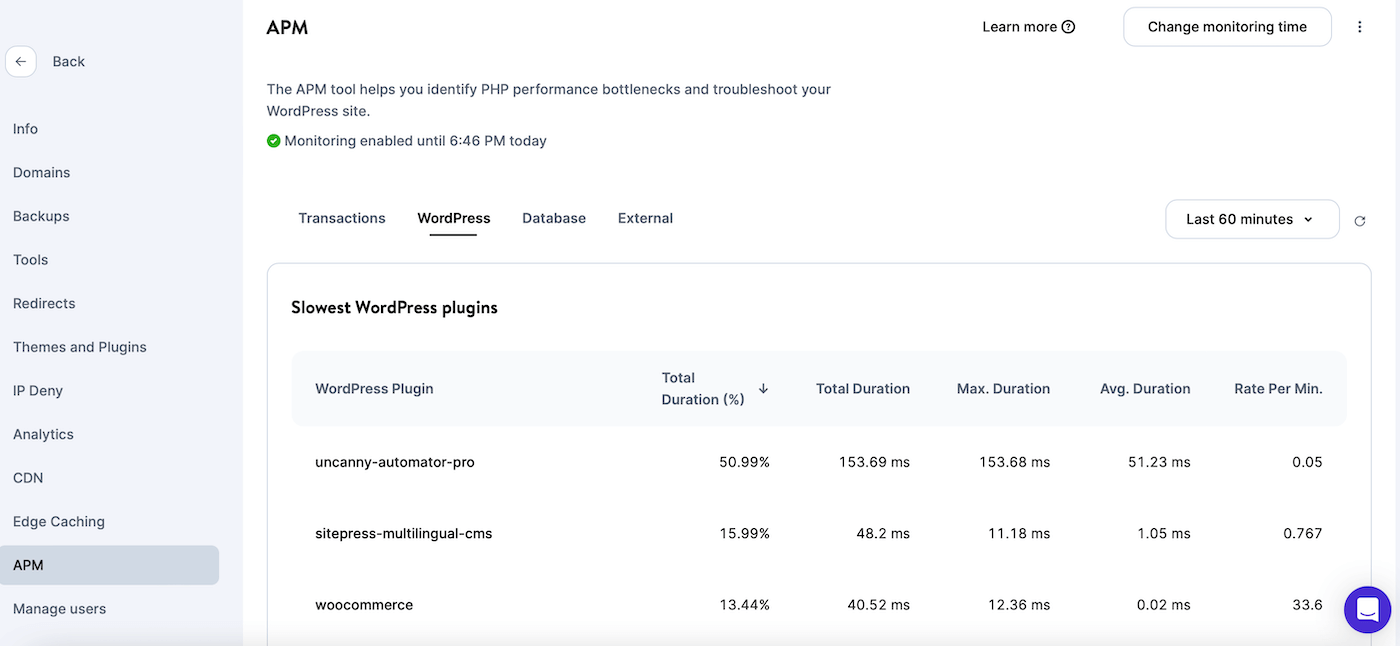This screenshot has height=646, width=1400.
Task: Expand the Last 60 minutes dropdown
Action: [1251, 219]
